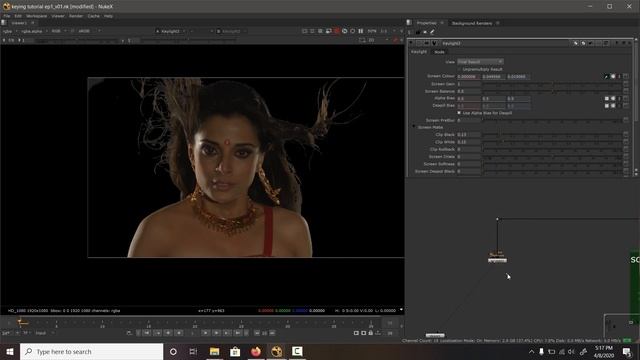Open the Help menu
The image size is (640, 360).
[108, 16]
